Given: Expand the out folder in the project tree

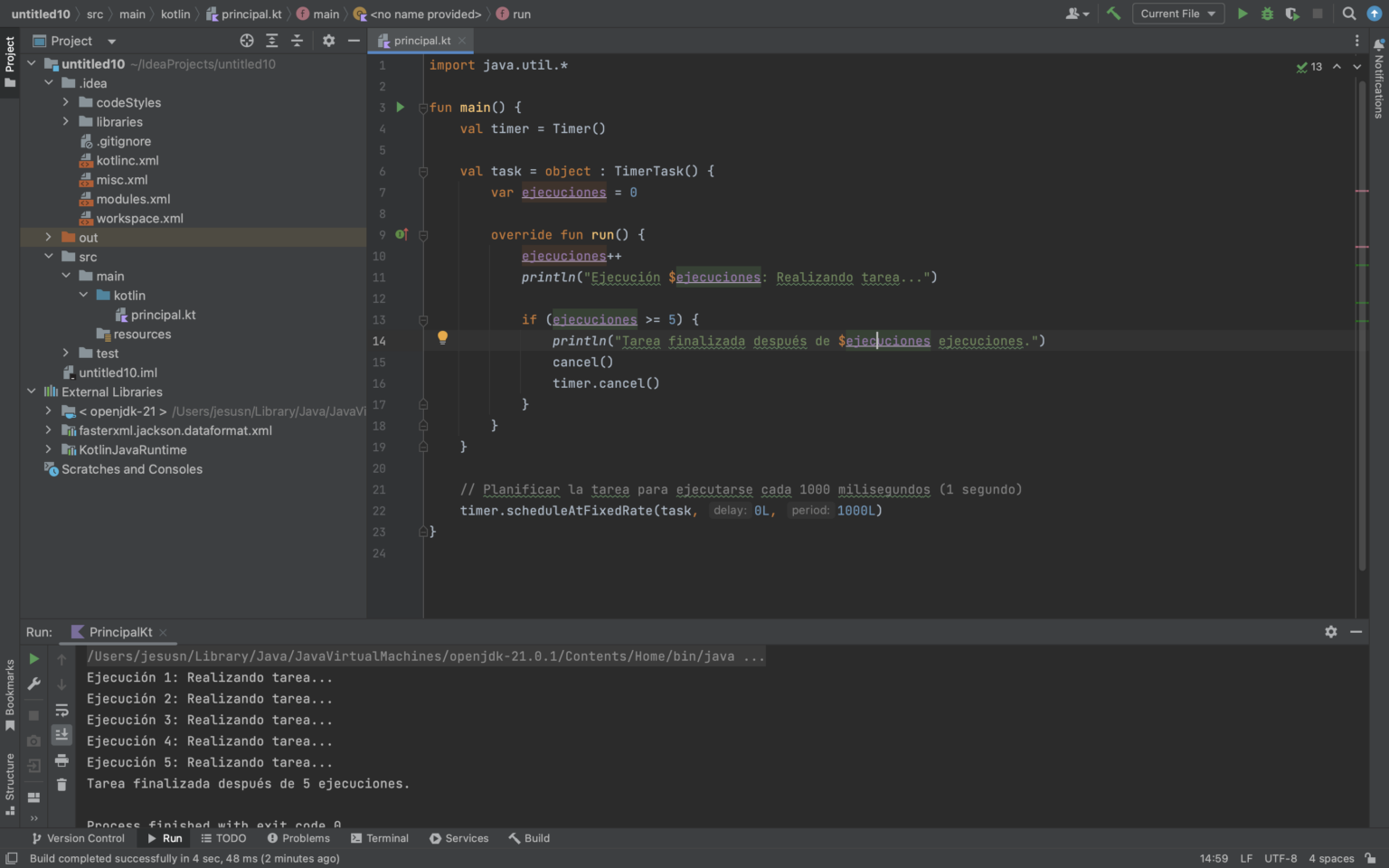Looking at the screenshot, I should (48, 237).
